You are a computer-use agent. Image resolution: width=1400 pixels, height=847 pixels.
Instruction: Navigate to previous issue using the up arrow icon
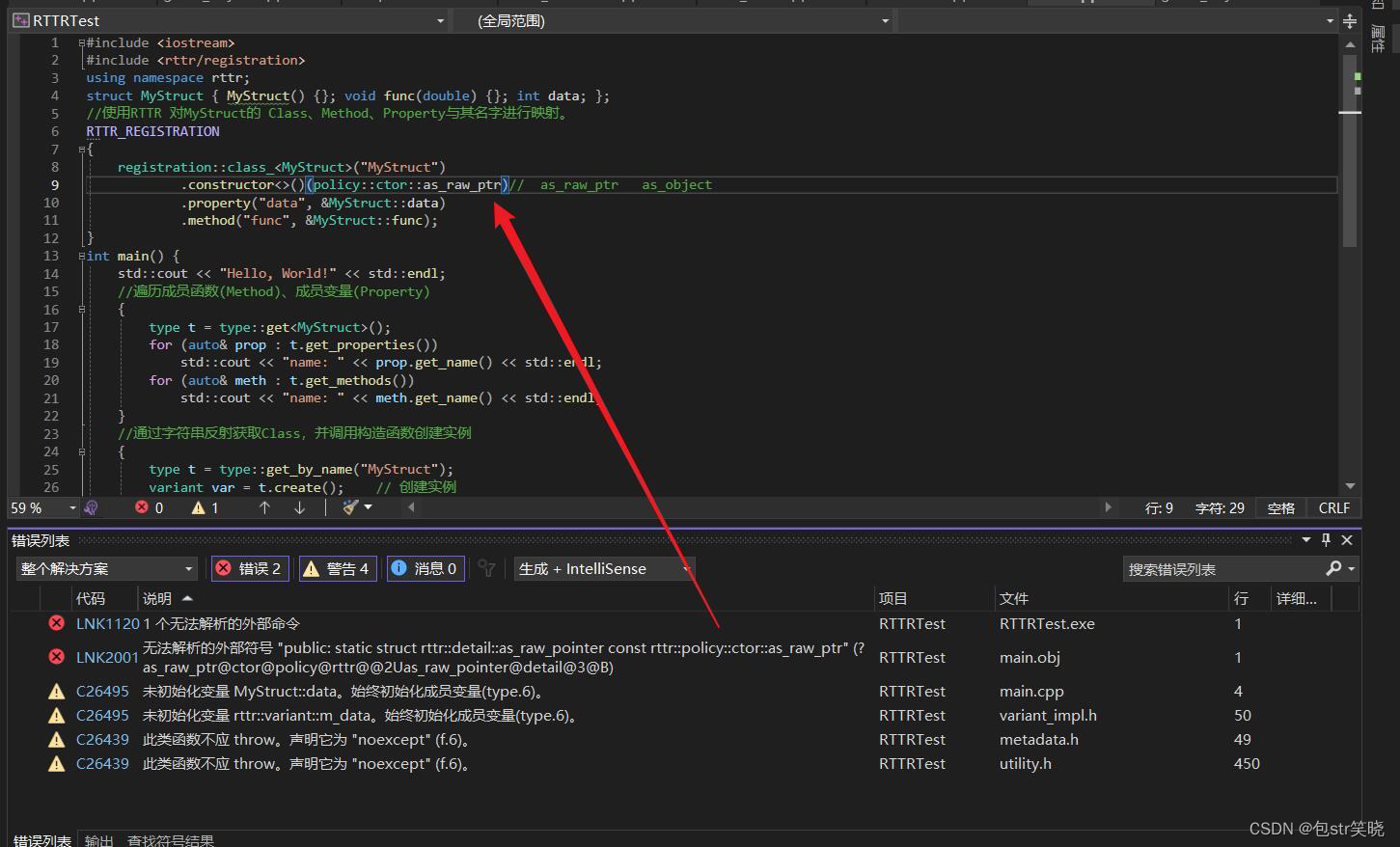[264, 506]
